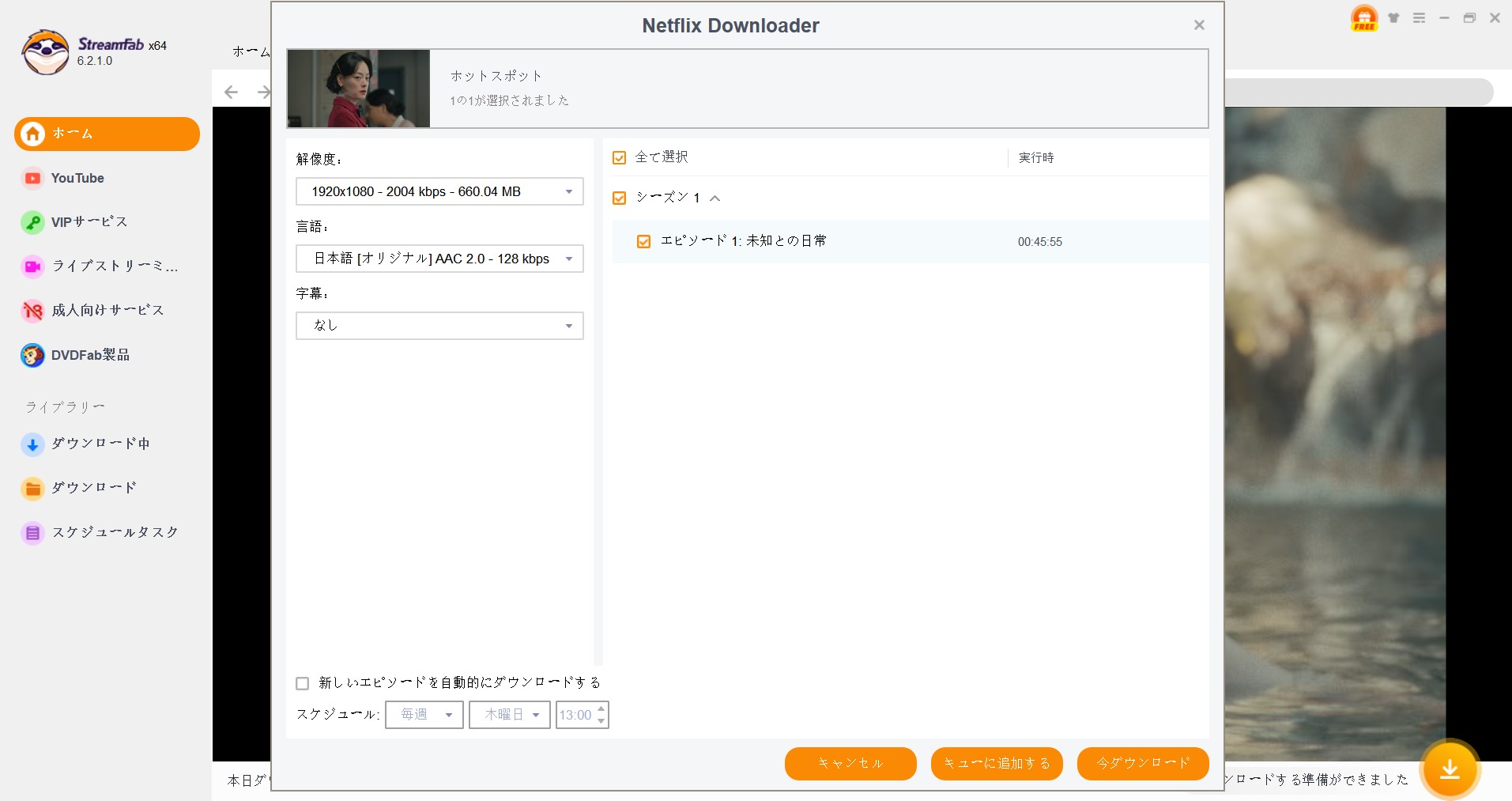Click the live streaming camera icon

[32, 267]
